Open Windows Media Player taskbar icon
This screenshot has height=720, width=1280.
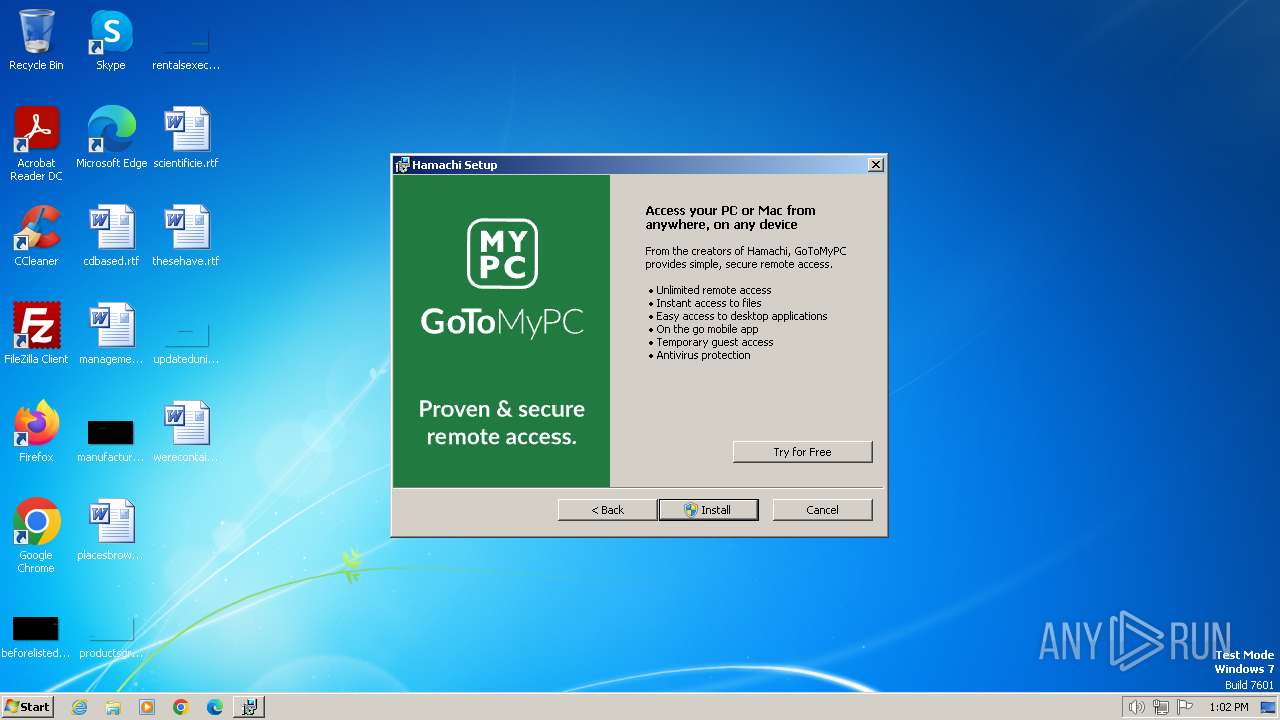click(147, 707)
